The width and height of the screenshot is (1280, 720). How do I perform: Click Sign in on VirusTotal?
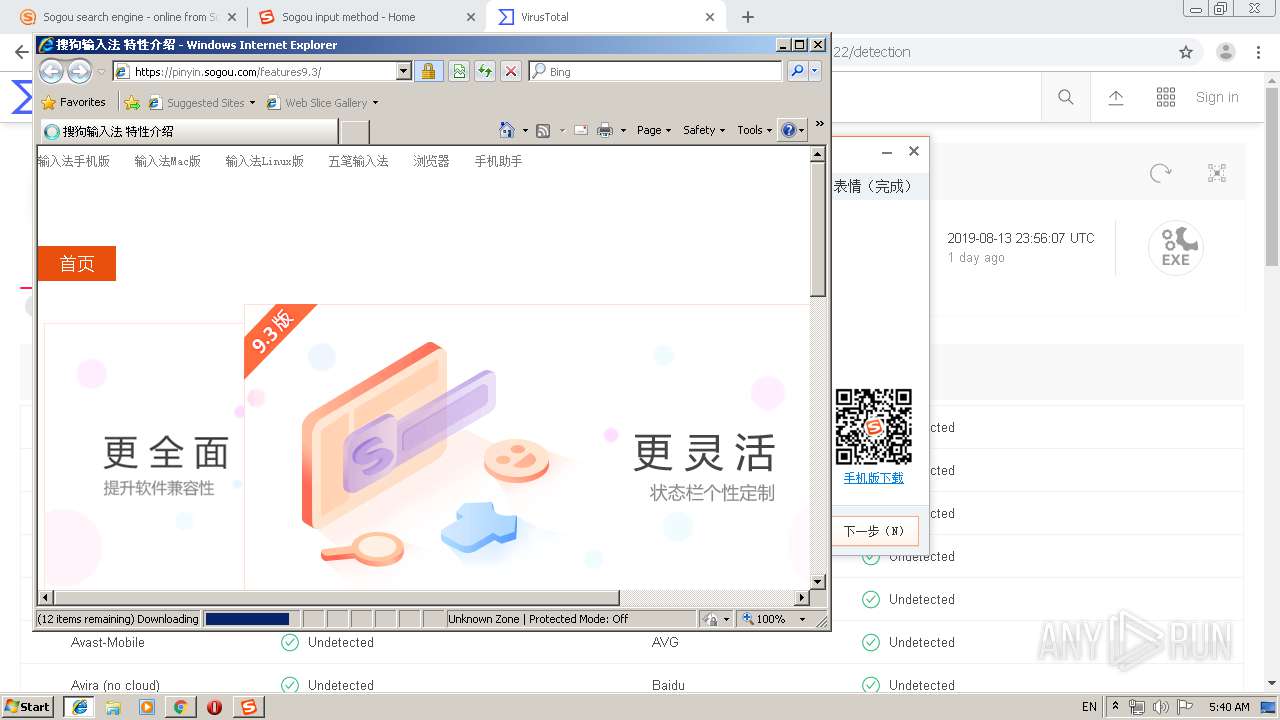click(x=1217, y=97)
